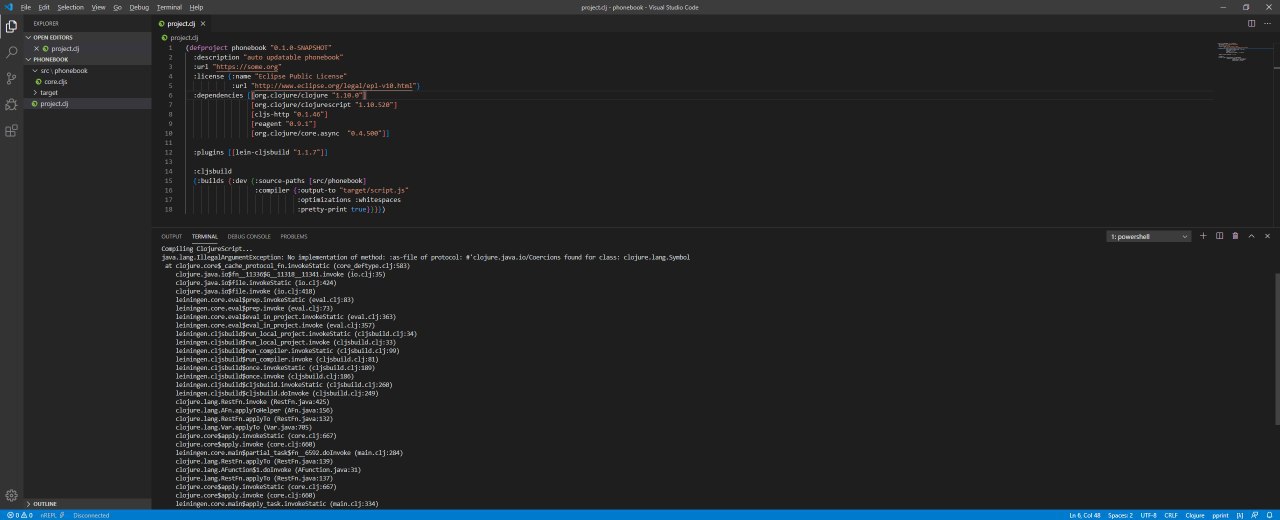Open the Source Control view
Screen dimensions: 1280x520
click(11, 78)
